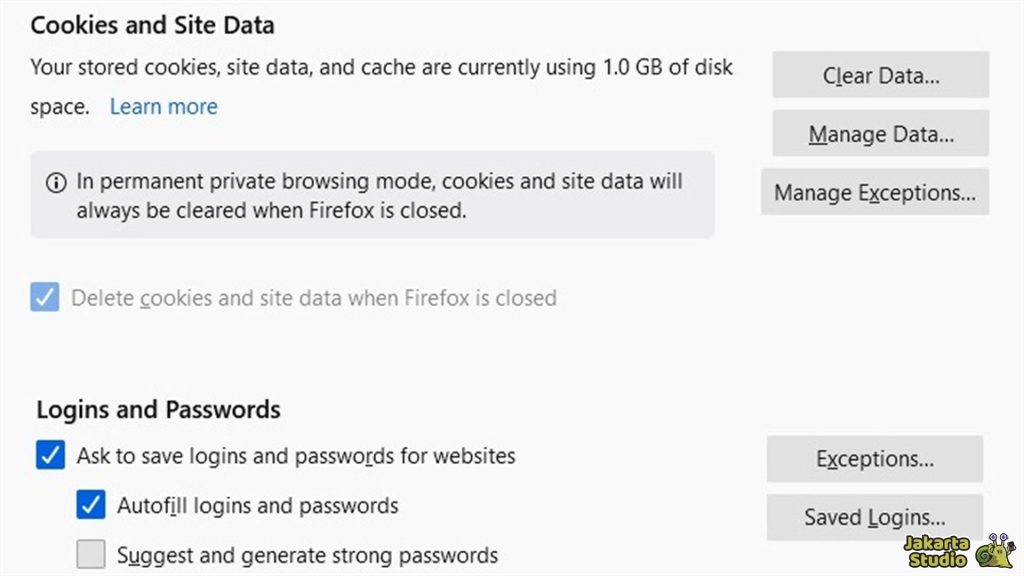The image size is (1024, 576).
Task: Click the Suggest and generate strong passwords label
Action: pos(305,554)
